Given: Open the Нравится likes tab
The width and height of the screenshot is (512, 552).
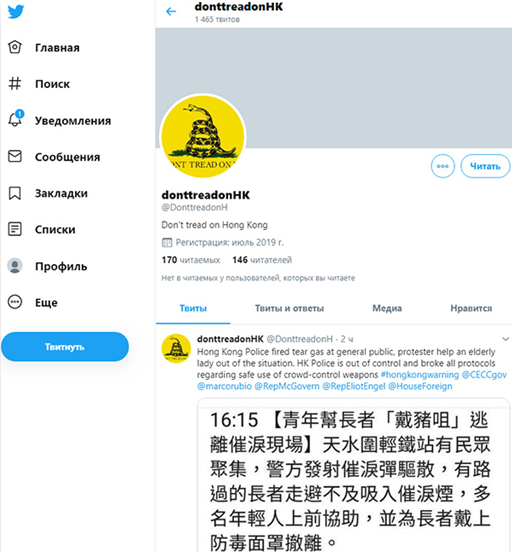Looking at the screenshot, I should (x=471, y=308).
